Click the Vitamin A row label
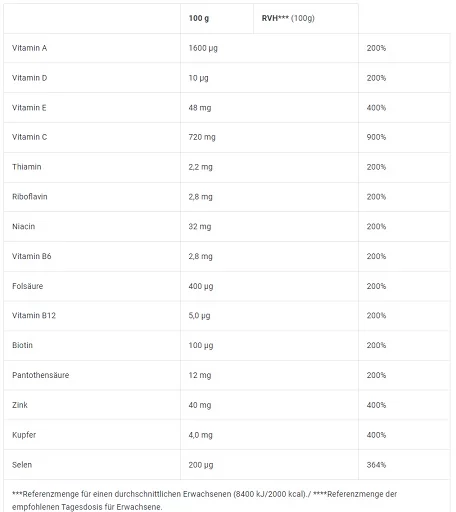 pyautogui.click(x=29, y=48)
